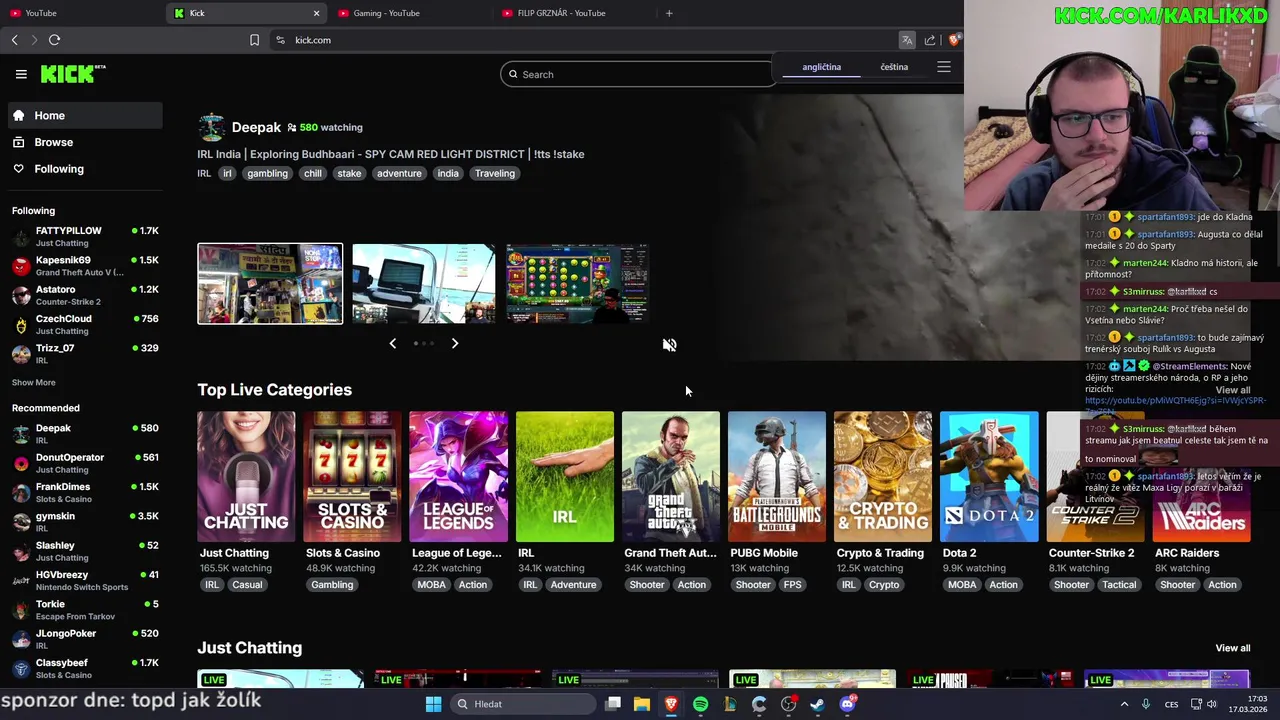The height and width of the screenshot is (720, 1280).
Task: Open ARC Raiders category card
Action: (x=1201, y=477)
